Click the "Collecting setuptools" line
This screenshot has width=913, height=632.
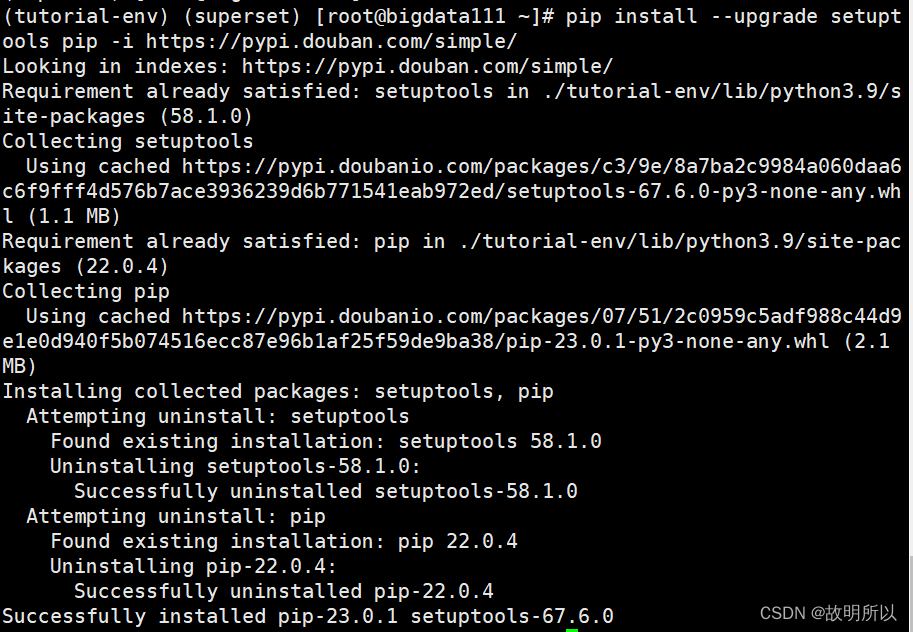click(x=128, y=141)
